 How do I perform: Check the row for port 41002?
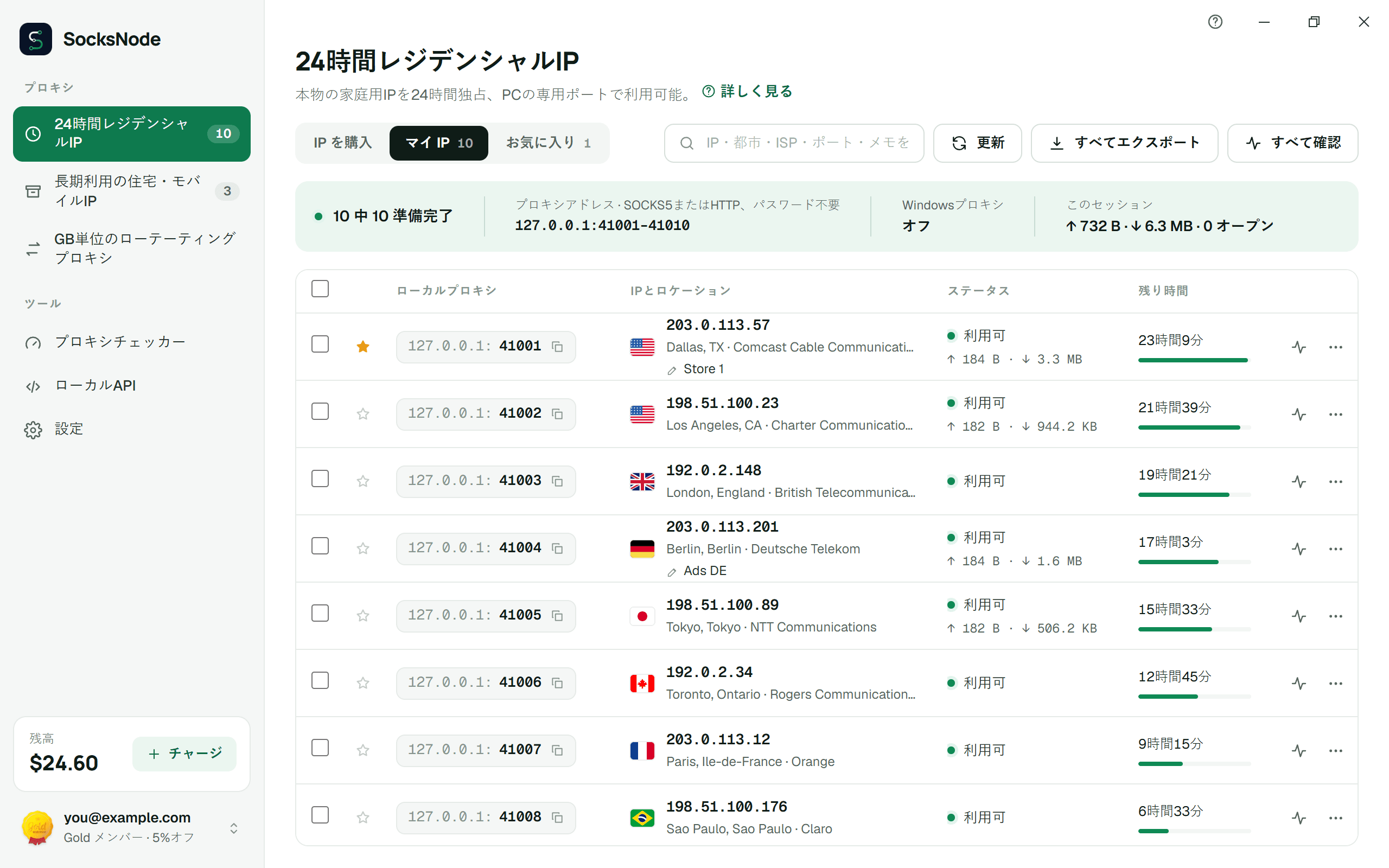[320, 411]
